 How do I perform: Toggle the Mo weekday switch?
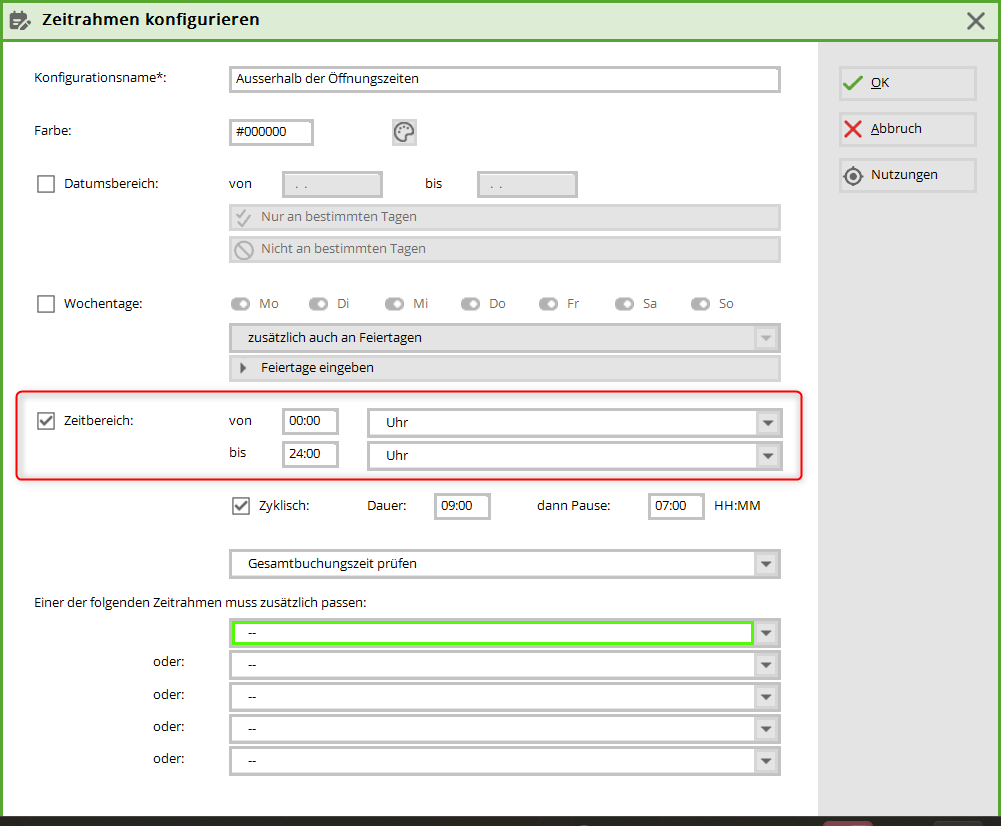(240, 304)
